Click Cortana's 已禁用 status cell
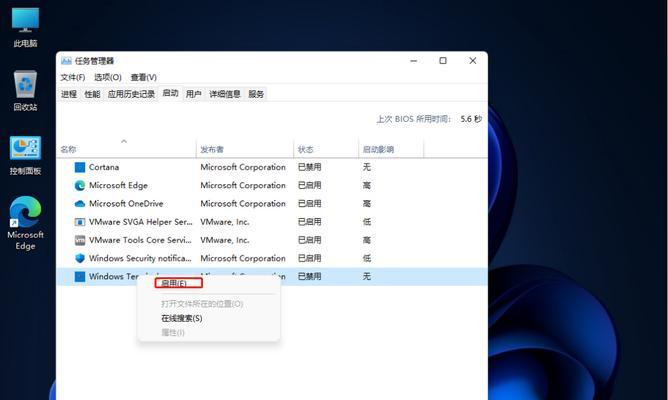 (309, 167)
